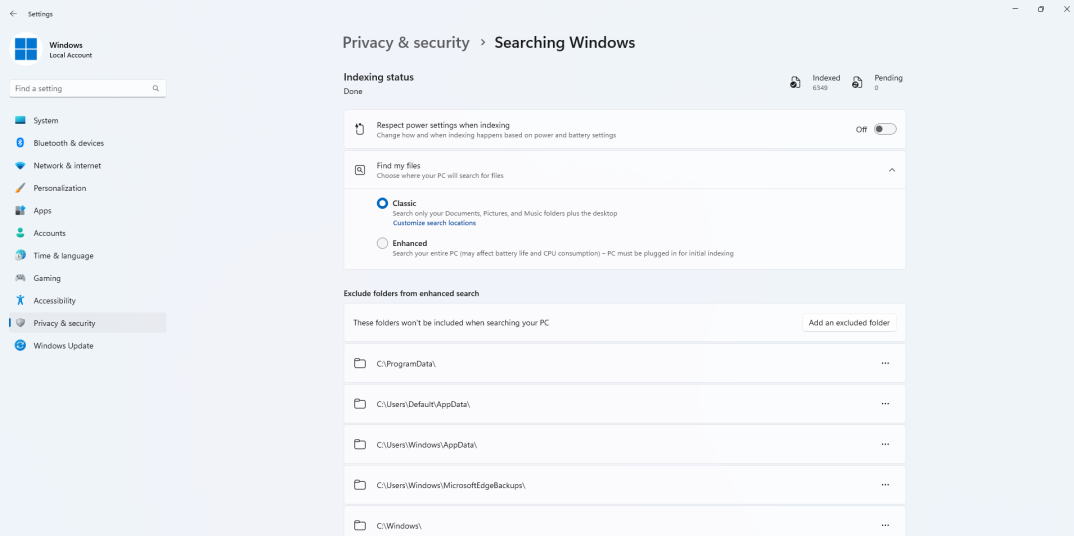Click the search magnifier in Find a setting
The height and width of the screenshot is (536, 1074).
155,88
